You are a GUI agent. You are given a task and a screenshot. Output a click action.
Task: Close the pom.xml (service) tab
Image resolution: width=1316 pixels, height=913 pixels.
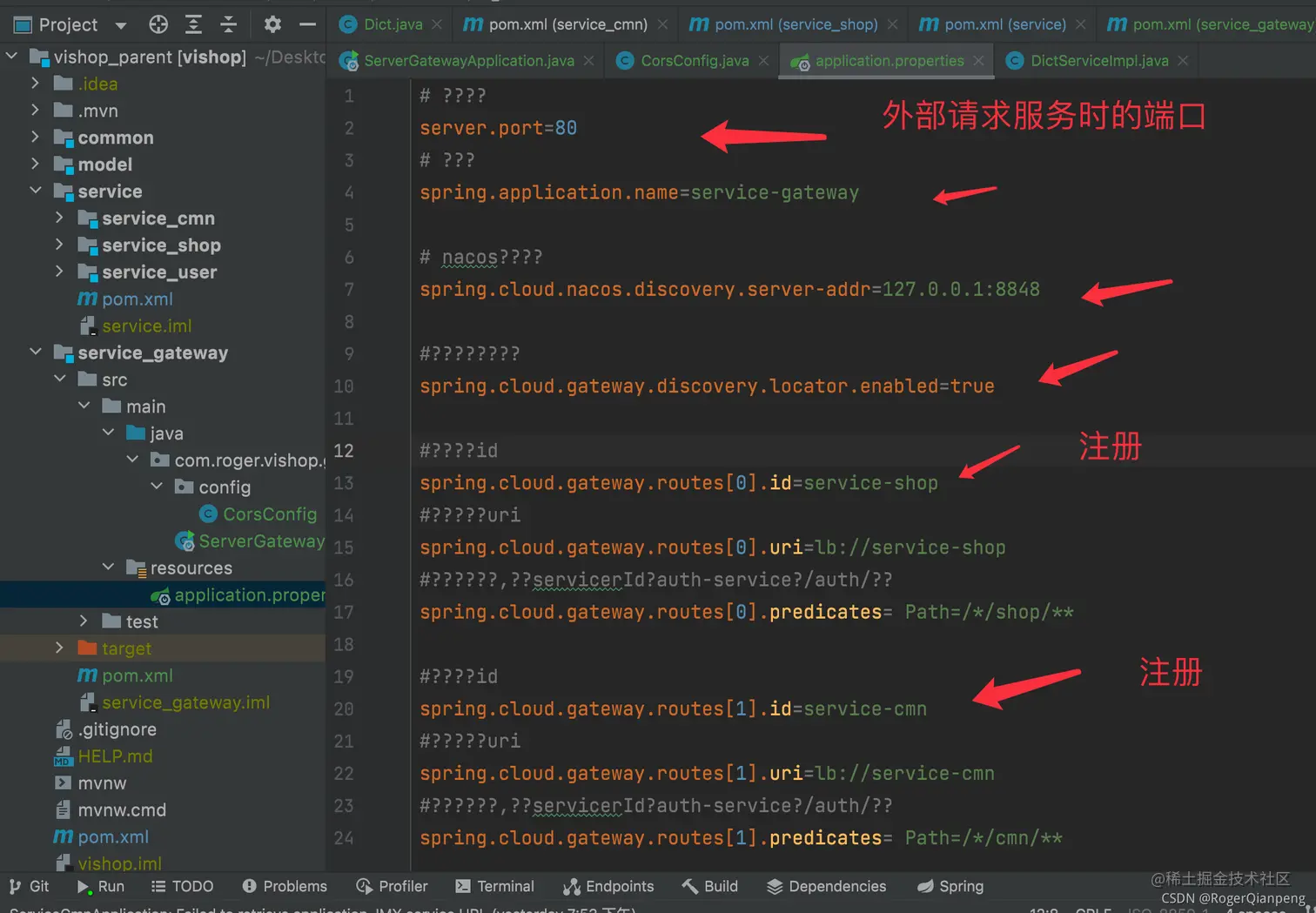coord(1080,24)
